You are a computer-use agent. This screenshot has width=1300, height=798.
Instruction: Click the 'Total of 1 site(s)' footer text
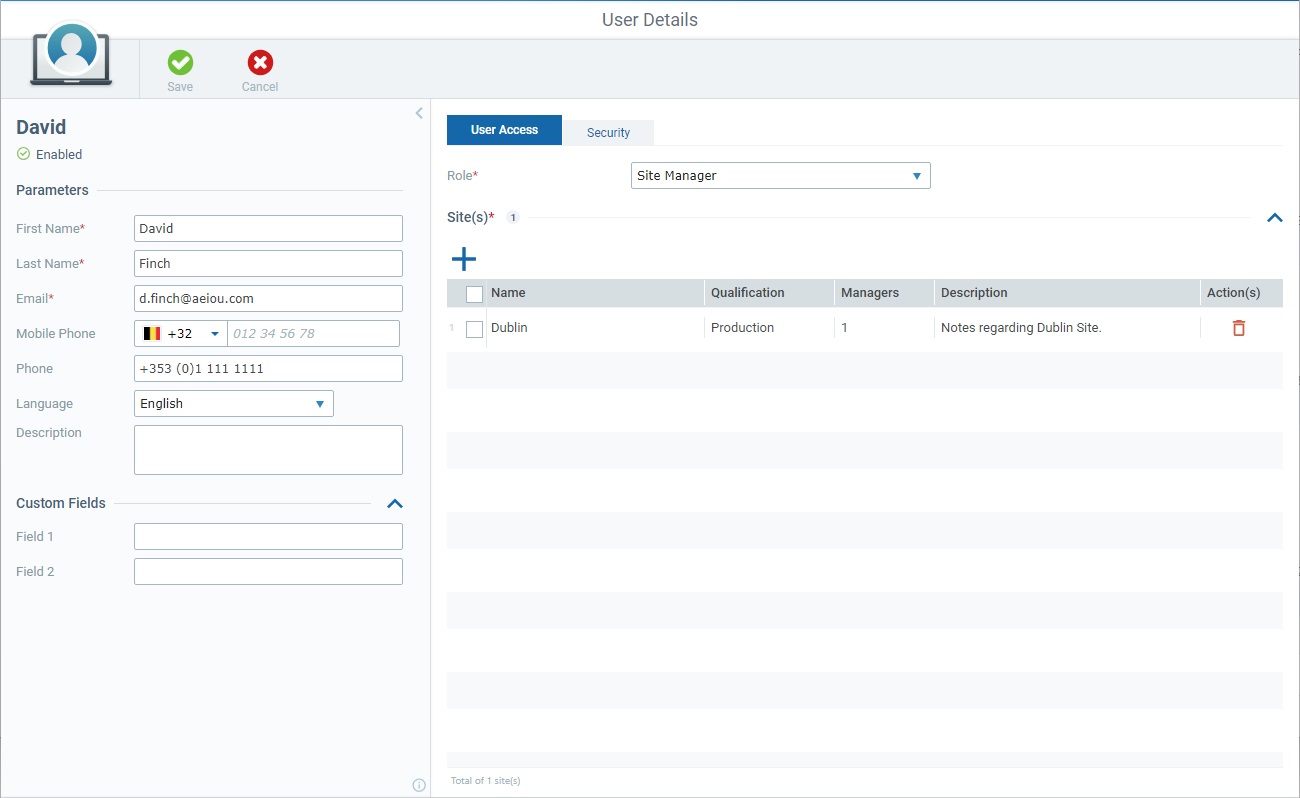click(x=485, y=781)
